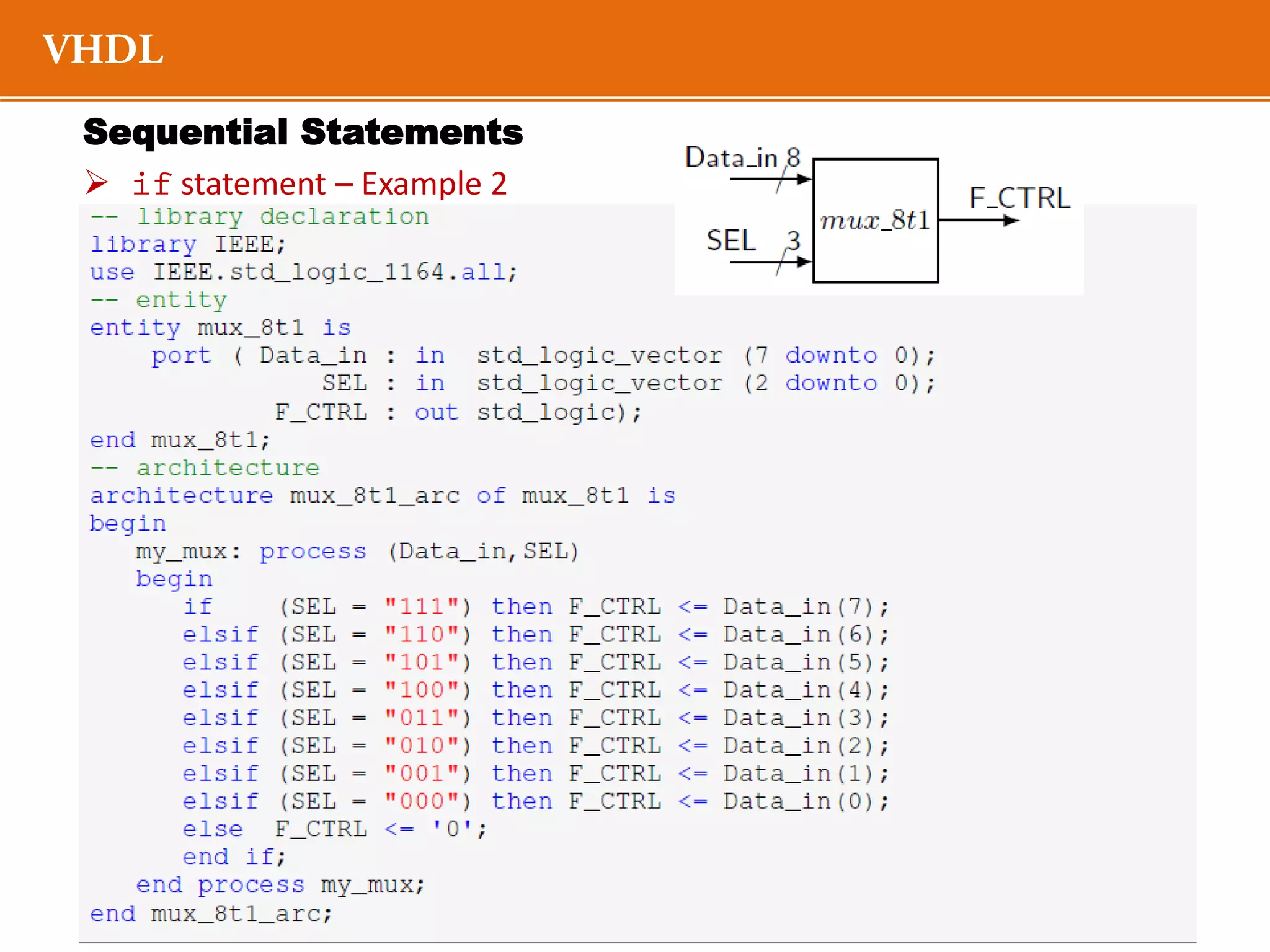Click the 'use IEEE.std_logic_1164.all' line
The height and width of the screenshot is (952, 1270).
coord(303,272)
